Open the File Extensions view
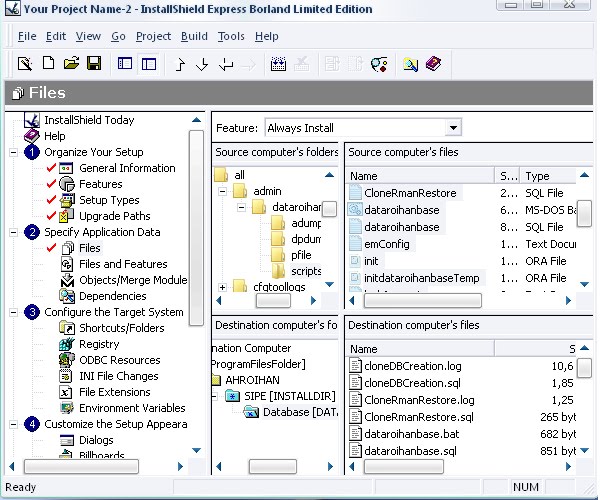The height and width of the screenshot is (500, 600). coord(115,393)
